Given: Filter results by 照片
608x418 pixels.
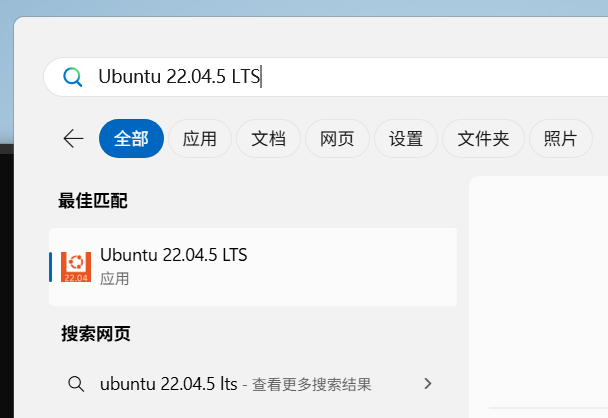Looking at the screenshot, I should tap(560, 139).
